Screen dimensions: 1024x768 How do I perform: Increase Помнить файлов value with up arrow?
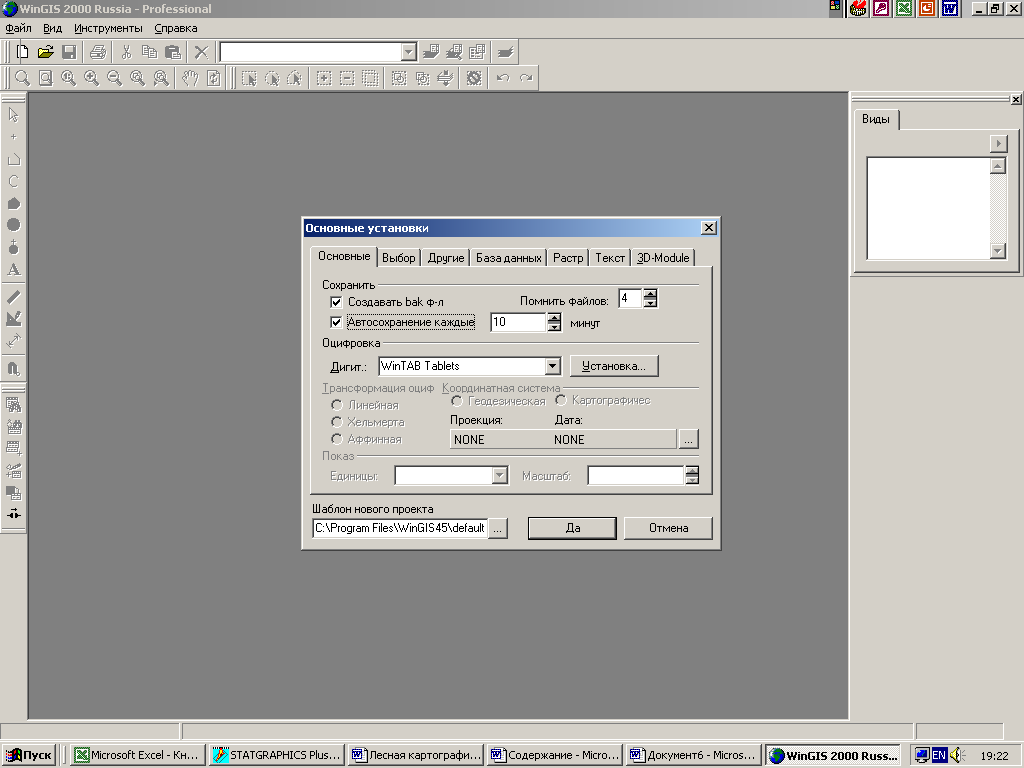(x=650, y=294)
